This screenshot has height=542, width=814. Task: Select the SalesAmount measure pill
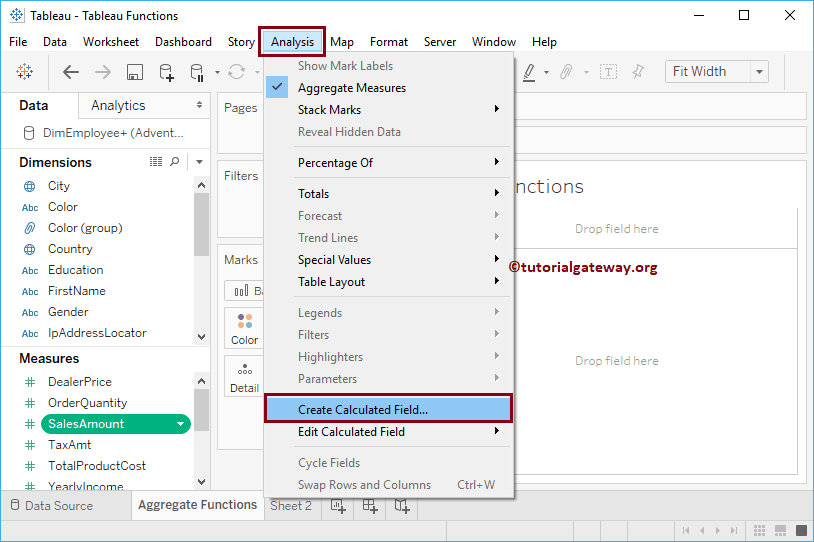click(116, 424)
